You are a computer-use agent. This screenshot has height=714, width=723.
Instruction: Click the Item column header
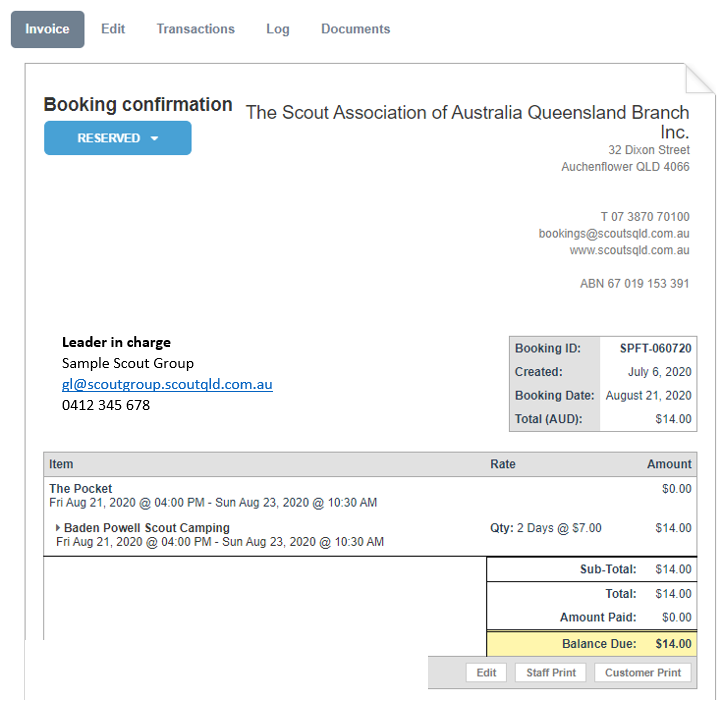[61, 464]
